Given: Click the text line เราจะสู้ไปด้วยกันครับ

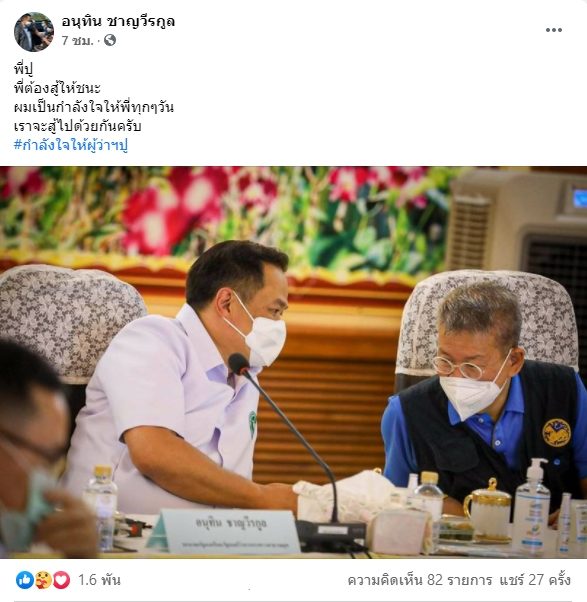Looking at the screenshot, I should [x=78, y=126].
